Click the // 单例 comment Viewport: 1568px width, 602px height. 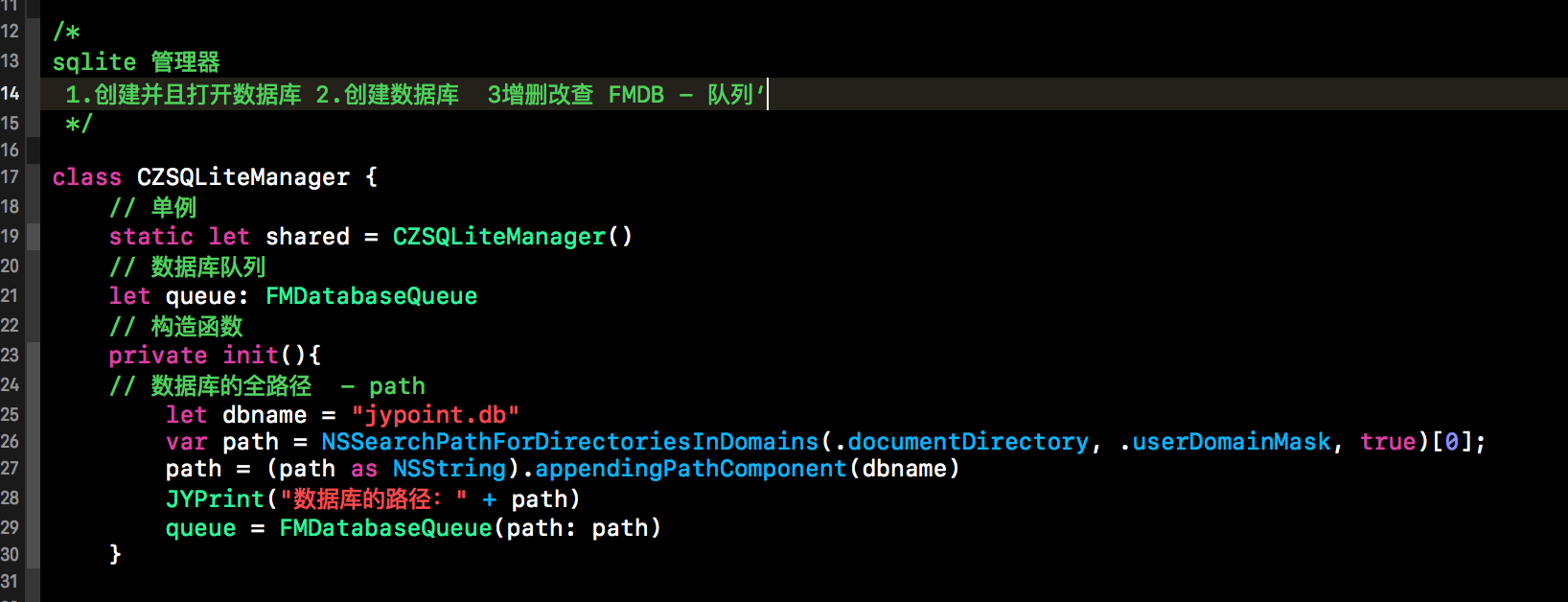coord(152,208)
